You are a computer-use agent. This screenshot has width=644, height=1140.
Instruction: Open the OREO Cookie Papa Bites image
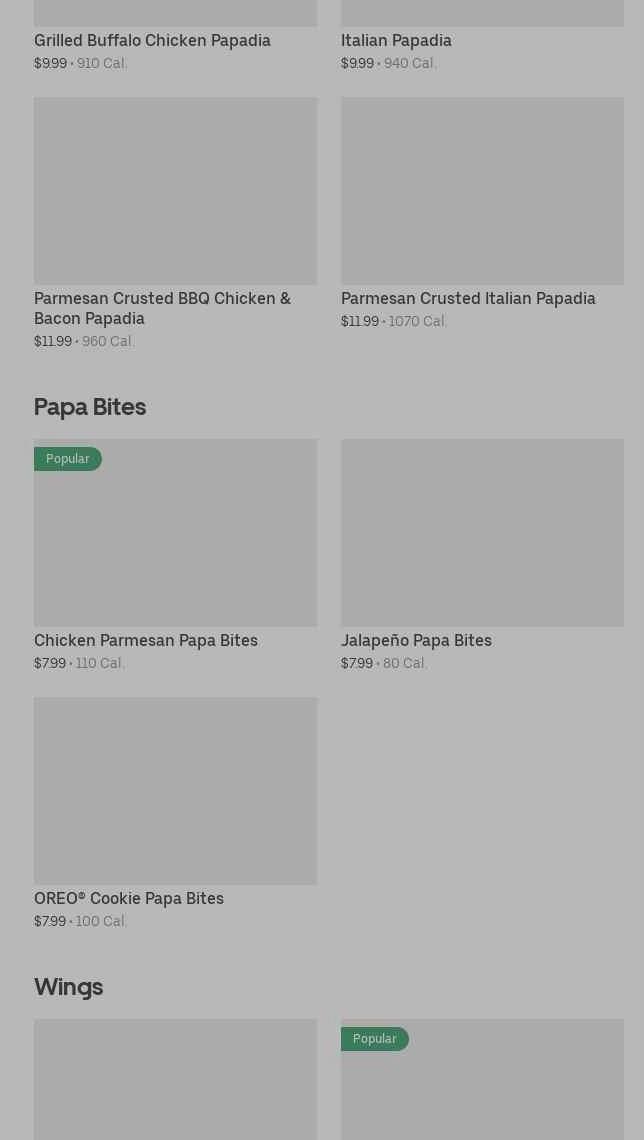[x=175, y=790]
